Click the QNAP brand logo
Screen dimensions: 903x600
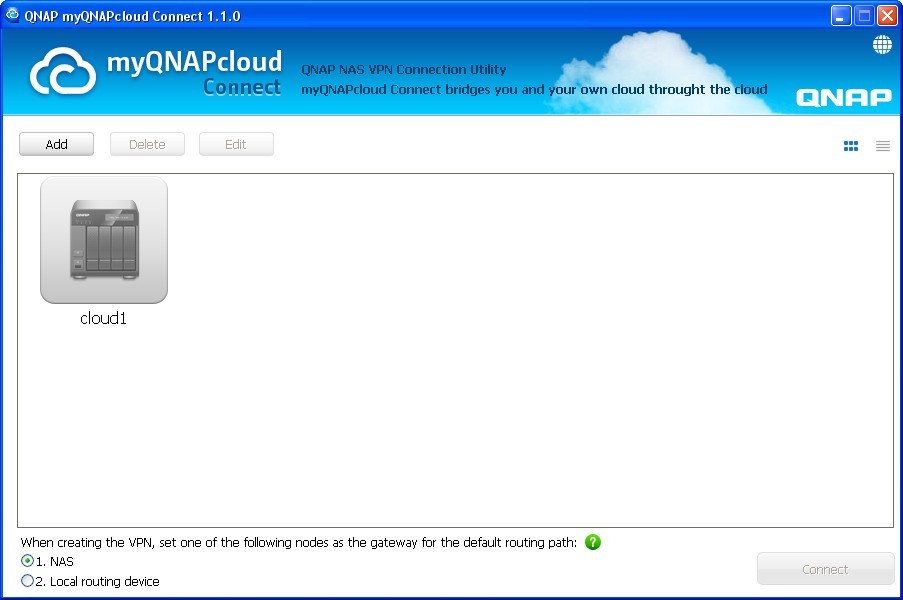pyautogui.click(x=844, y=98)
